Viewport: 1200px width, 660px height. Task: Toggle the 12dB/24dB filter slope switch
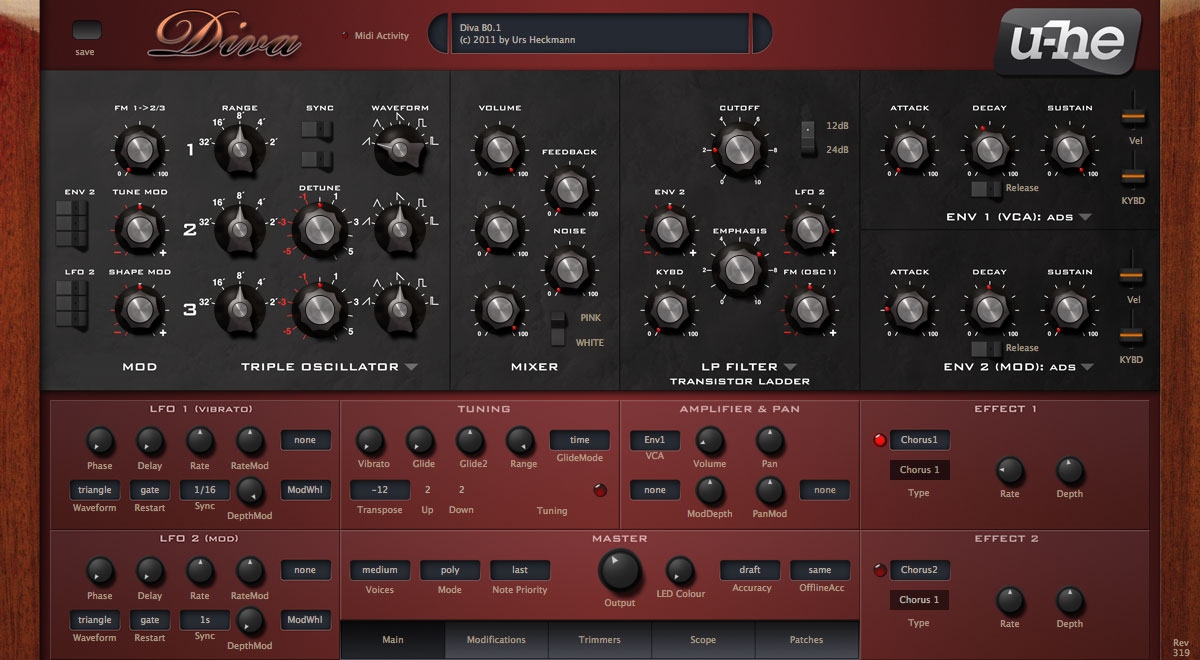pyautogui.click(x=808, y=136)
